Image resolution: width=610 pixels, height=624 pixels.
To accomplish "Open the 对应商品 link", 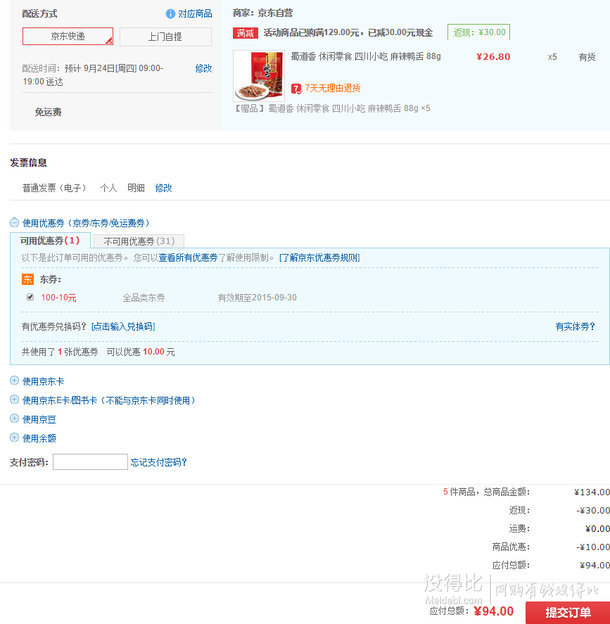I will pos(195,14).
